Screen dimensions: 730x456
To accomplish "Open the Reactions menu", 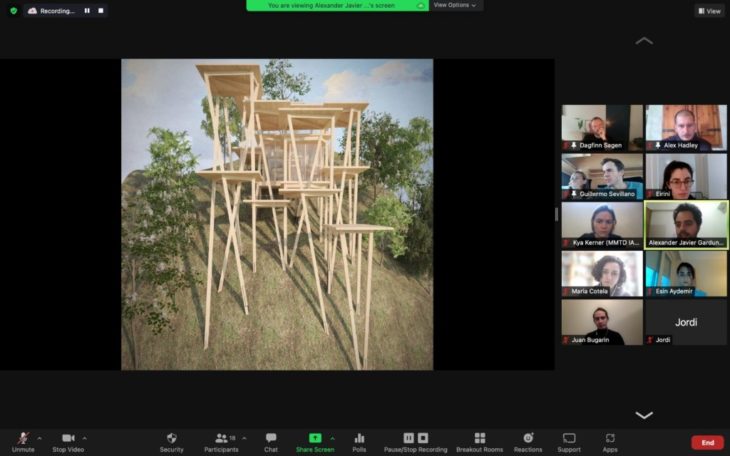I will pyautogui.click(x=528, y=440).
